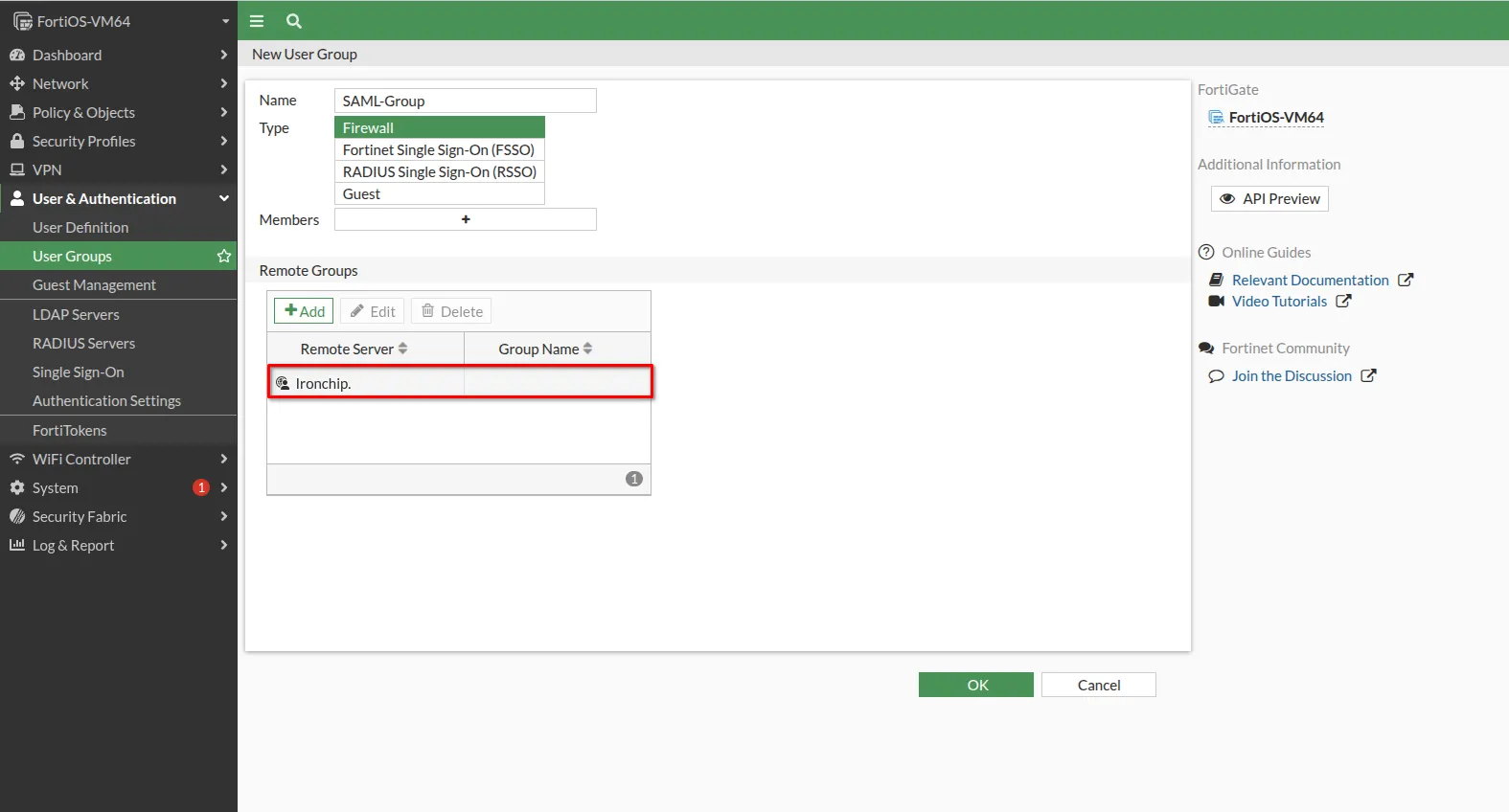Image resolution: width=1509 pixels, height=812 pixels.
Task: Click the row count badge in table footer
Action: [x=634, y=479]
